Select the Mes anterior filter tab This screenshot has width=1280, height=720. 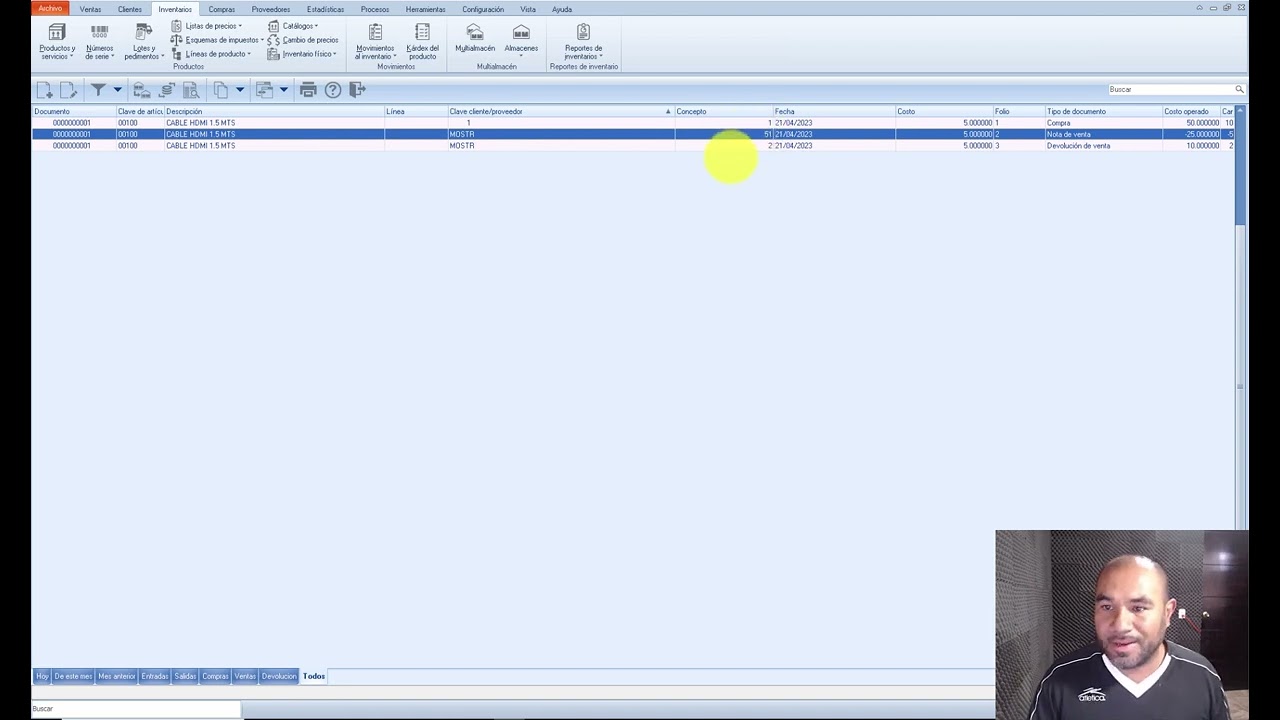coord(117,676)
